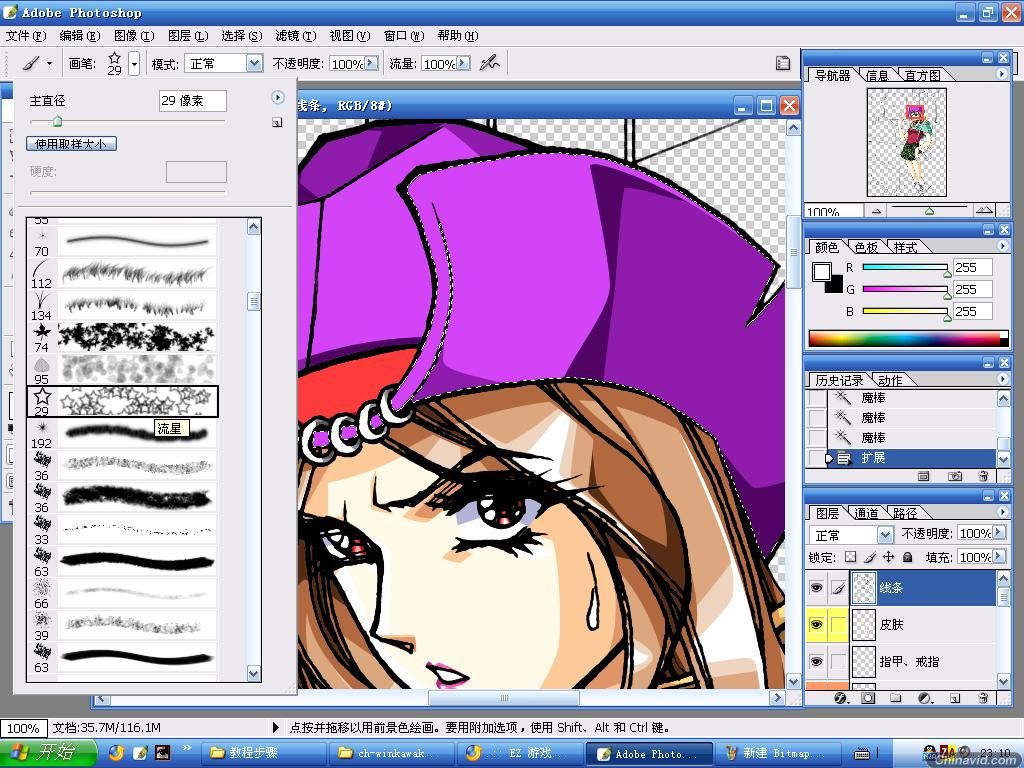Select the grass brush preset 134
The height and width of the screenshot is (768, 1024).
[x=122, y=306]
